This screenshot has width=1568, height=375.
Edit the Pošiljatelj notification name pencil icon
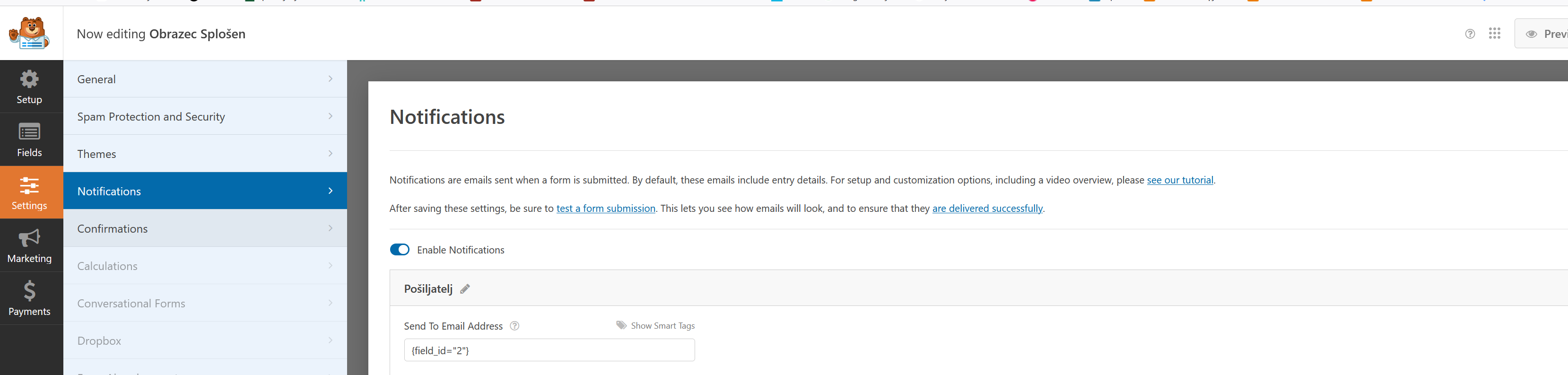[465, 289]
